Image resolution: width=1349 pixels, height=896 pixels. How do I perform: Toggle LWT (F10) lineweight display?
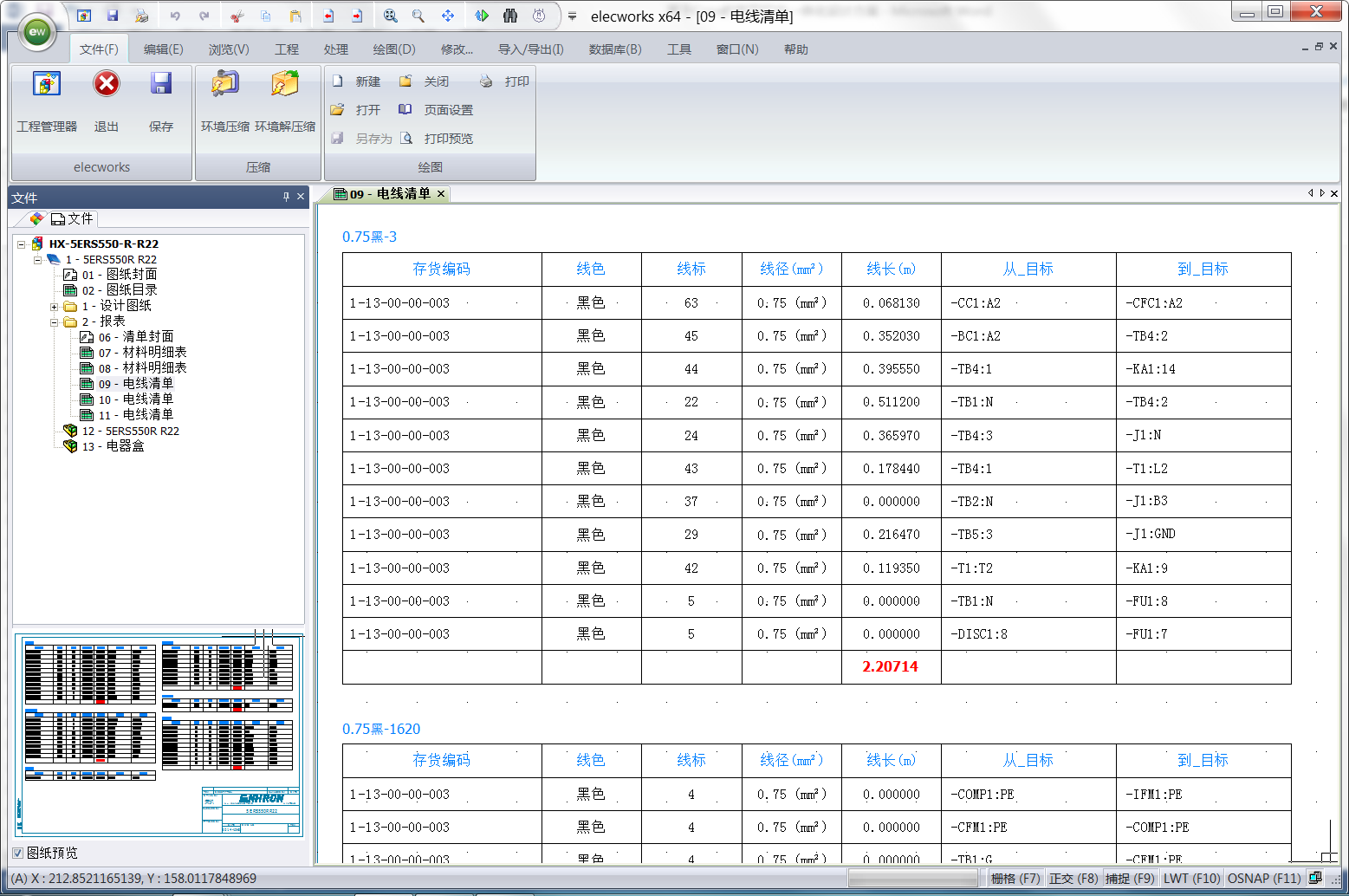click(1191, 878)
